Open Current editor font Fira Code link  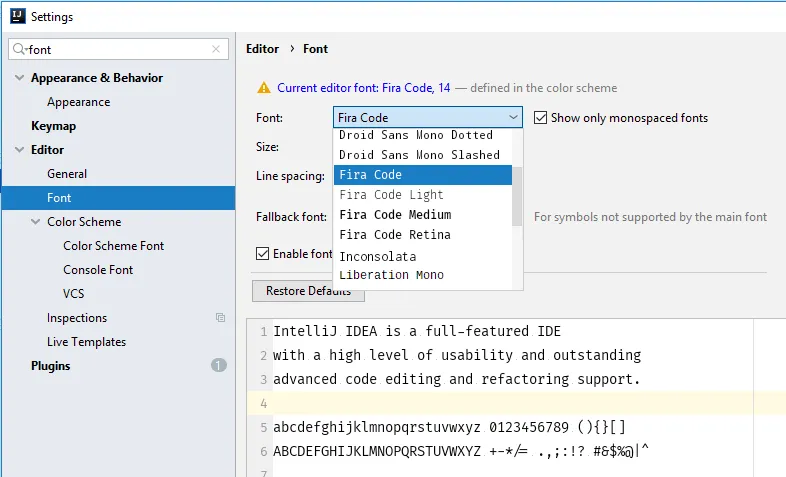(x=363, y=88)
